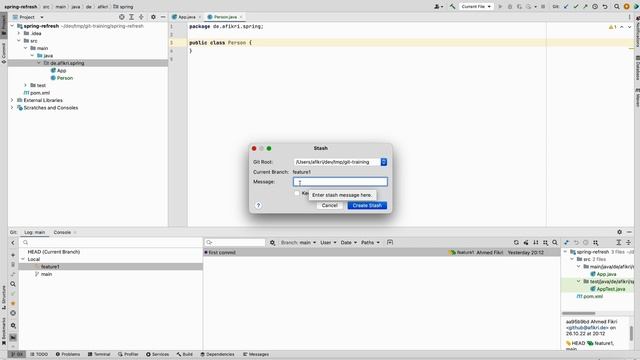Screen dimensions: 640x360
Task: Open Git Show History clock icon
Action: point(595,7)
